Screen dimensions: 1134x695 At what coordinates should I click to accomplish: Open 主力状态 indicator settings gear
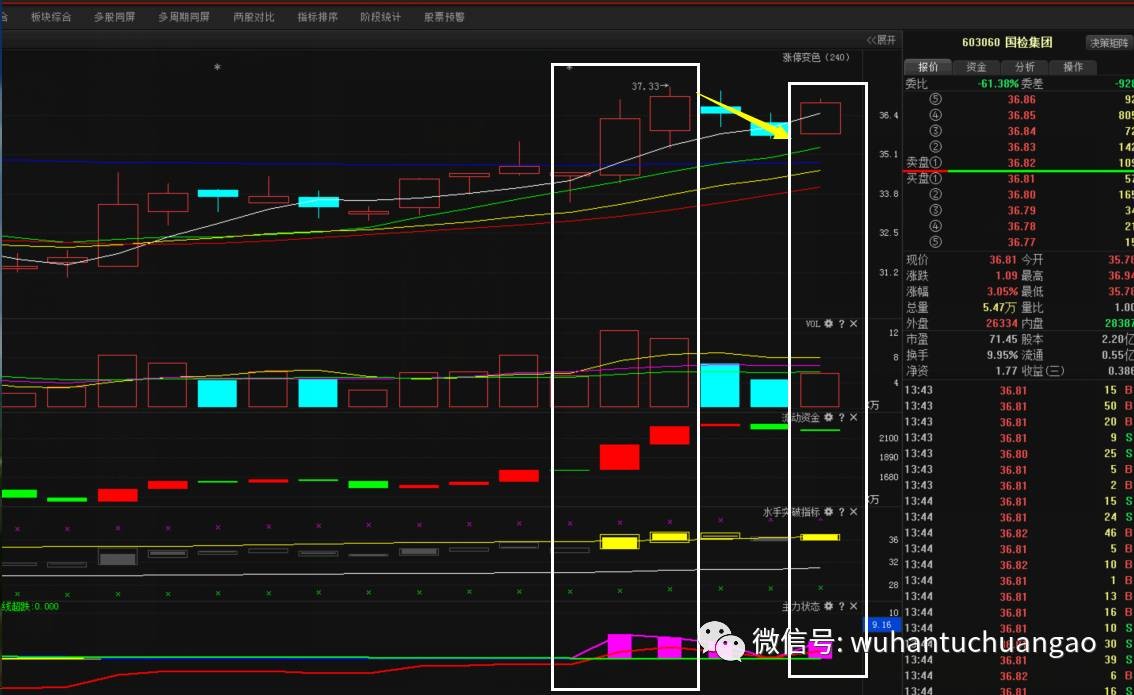click(828, 606)
